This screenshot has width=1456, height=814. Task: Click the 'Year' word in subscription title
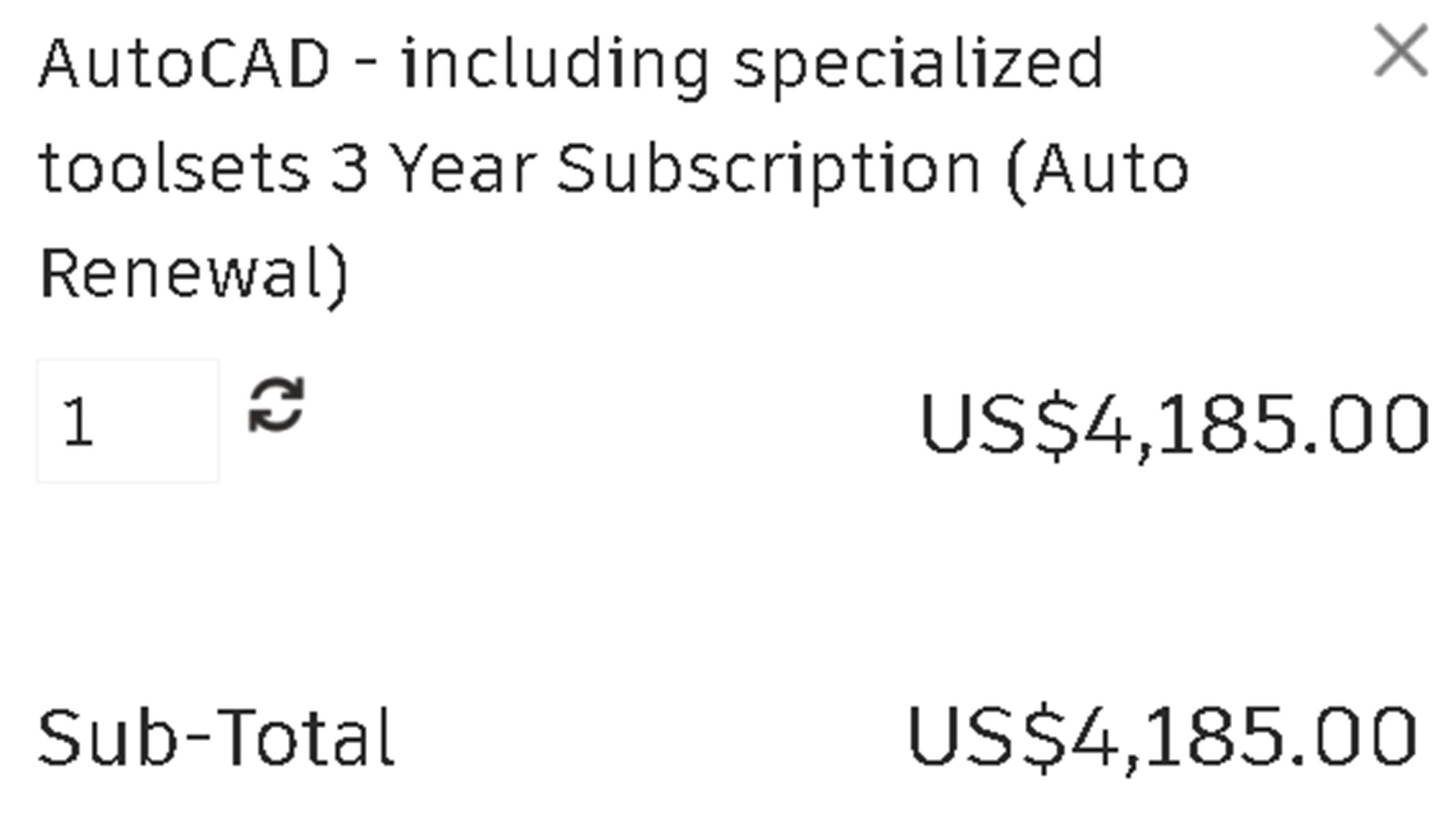(462, 170)
